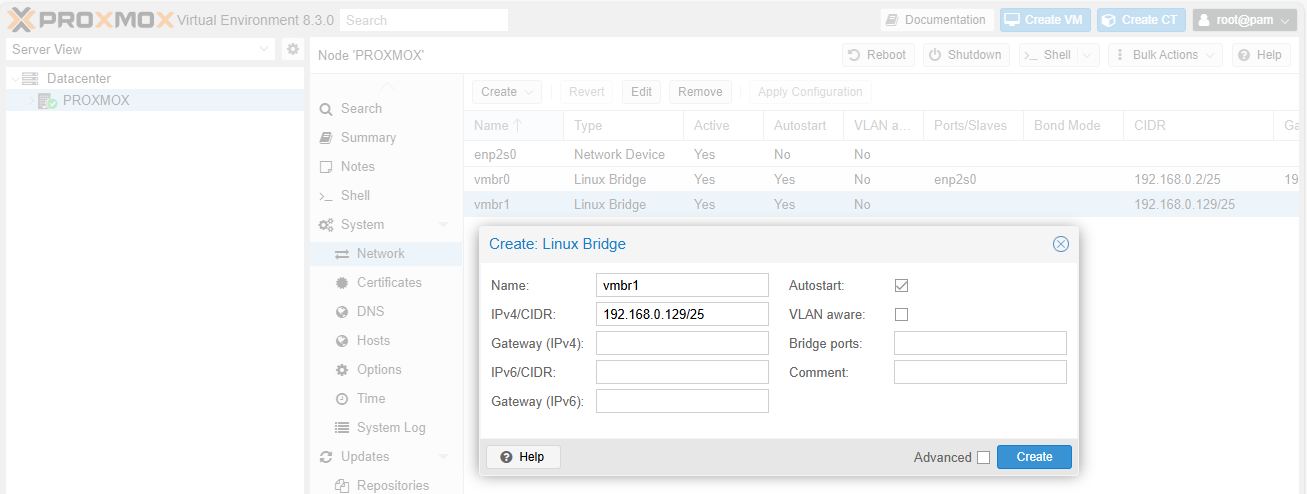Expand Shell options dropdown arrow

(x=1088, y=55)
